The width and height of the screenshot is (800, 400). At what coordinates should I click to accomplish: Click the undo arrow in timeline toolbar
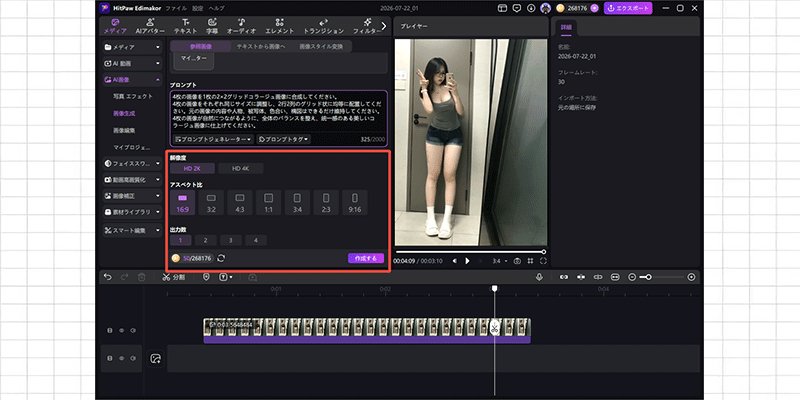[107, 277]
